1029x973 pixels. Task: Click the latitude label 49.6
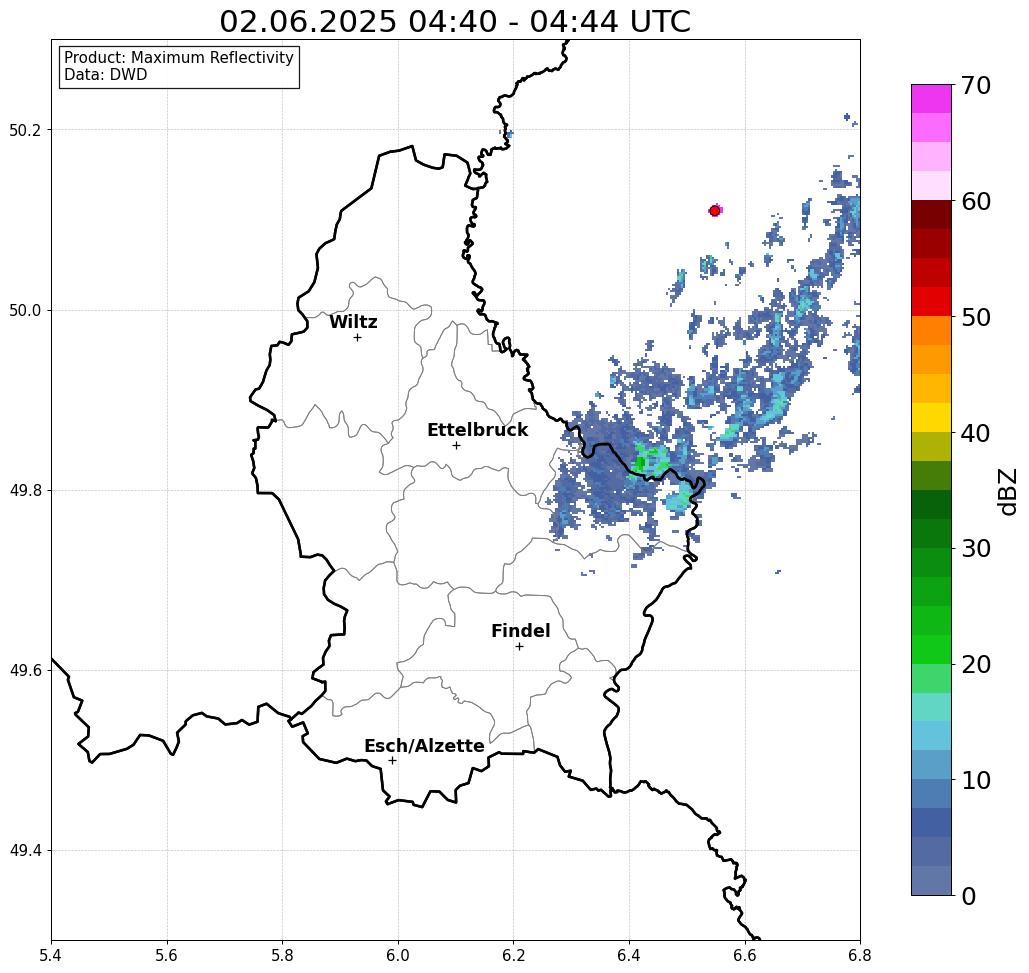point(25,671)
